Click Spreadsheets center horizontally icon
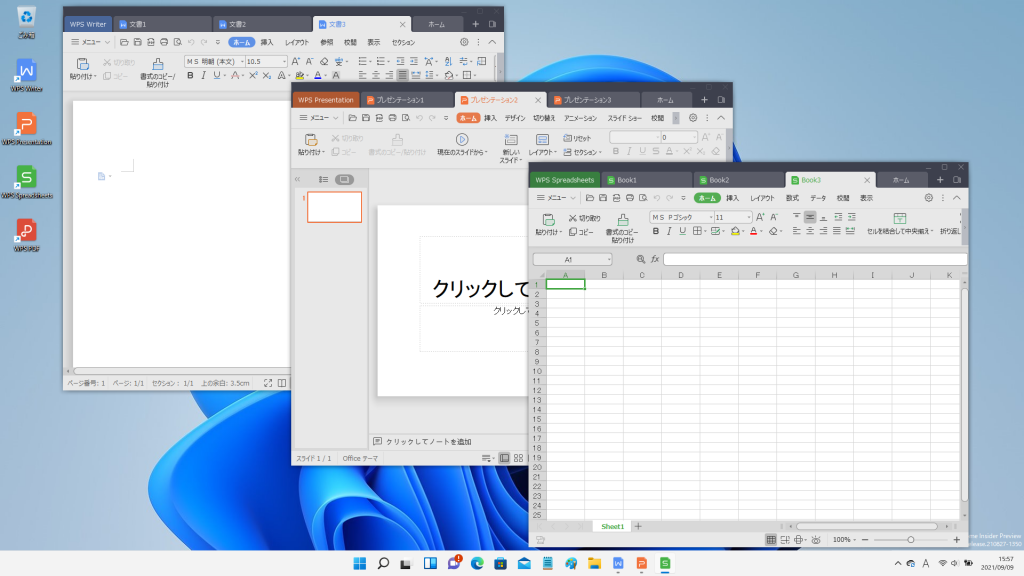The image size is (1024, 576). coord(810,231)
